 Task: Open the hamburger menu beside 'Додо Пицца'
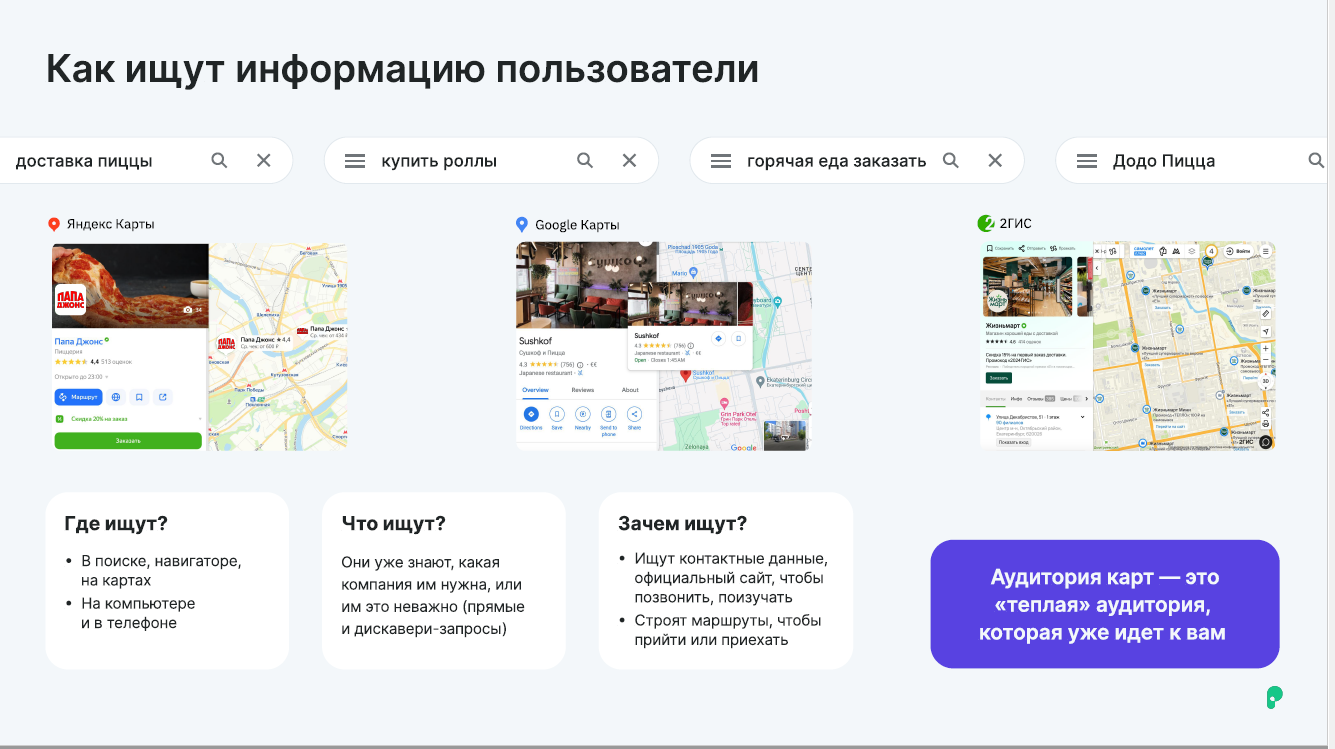(x=1087, y=161)
